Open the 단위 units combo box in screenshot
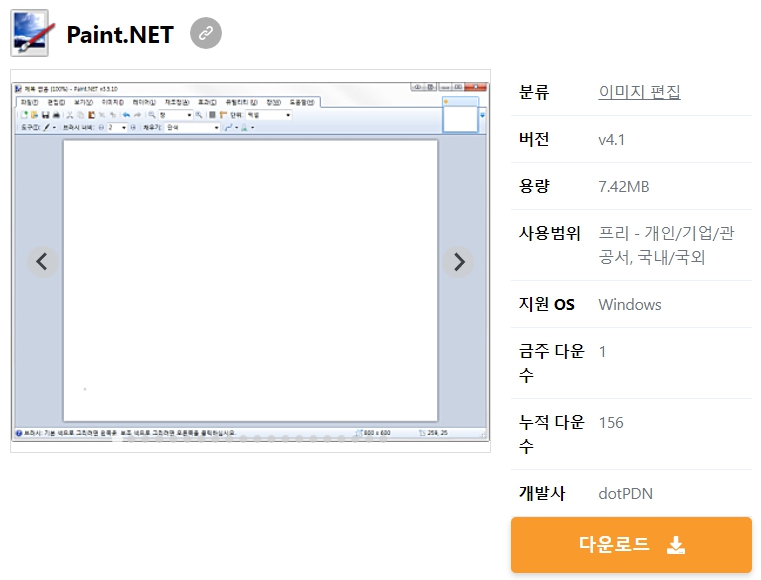This screenshot has height=580, width=761. [x=269, y=115]
